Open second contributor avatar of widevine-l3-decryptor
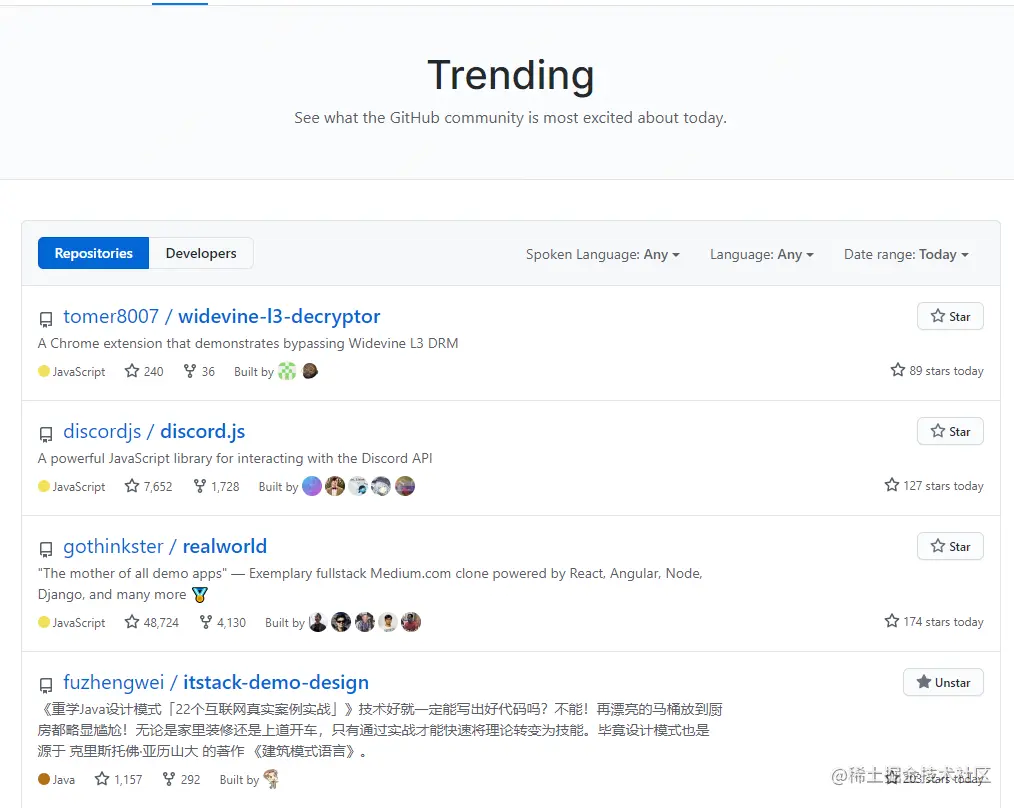 tap(310, 371)
